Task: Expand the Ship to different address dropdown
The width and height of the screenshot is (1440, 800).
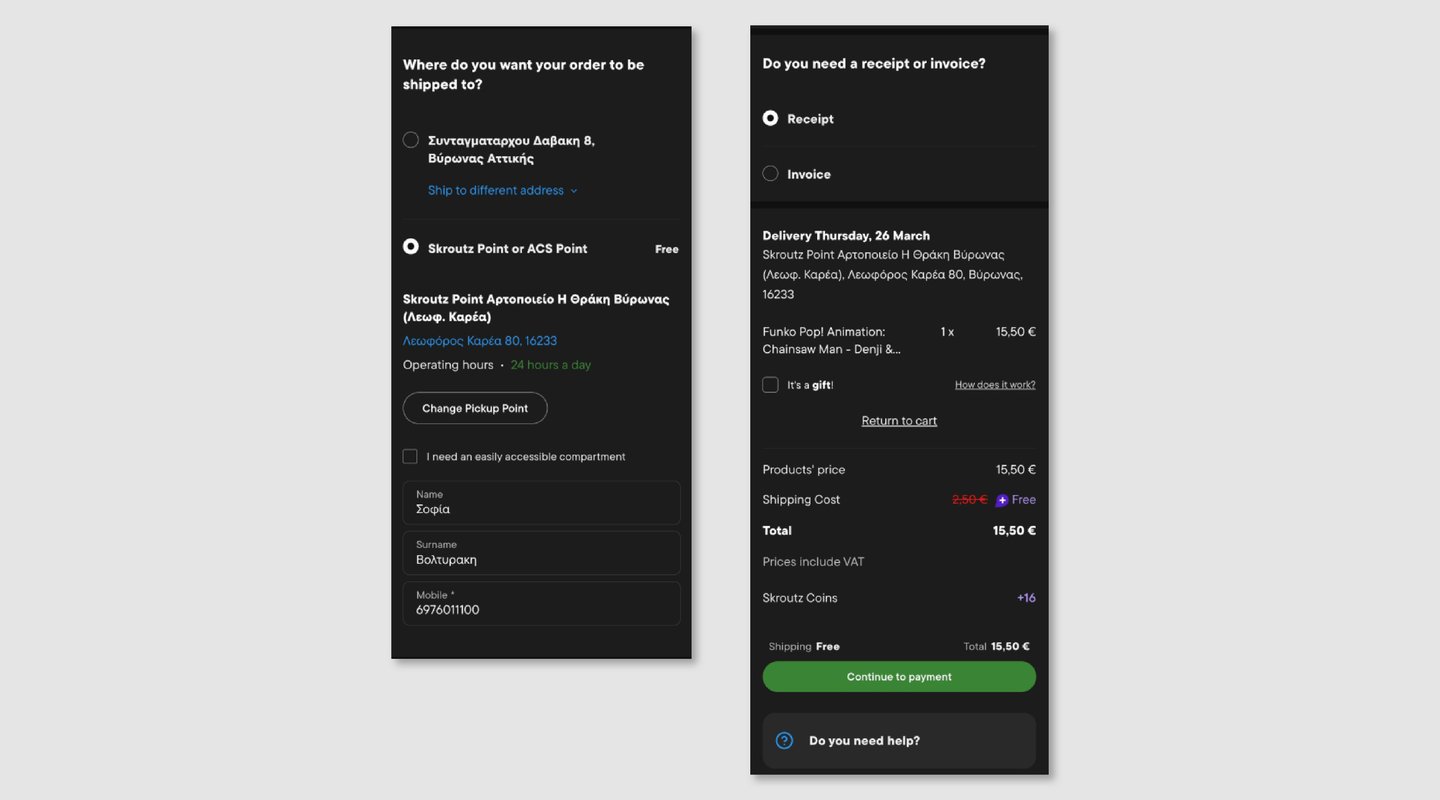Action: 502,191
